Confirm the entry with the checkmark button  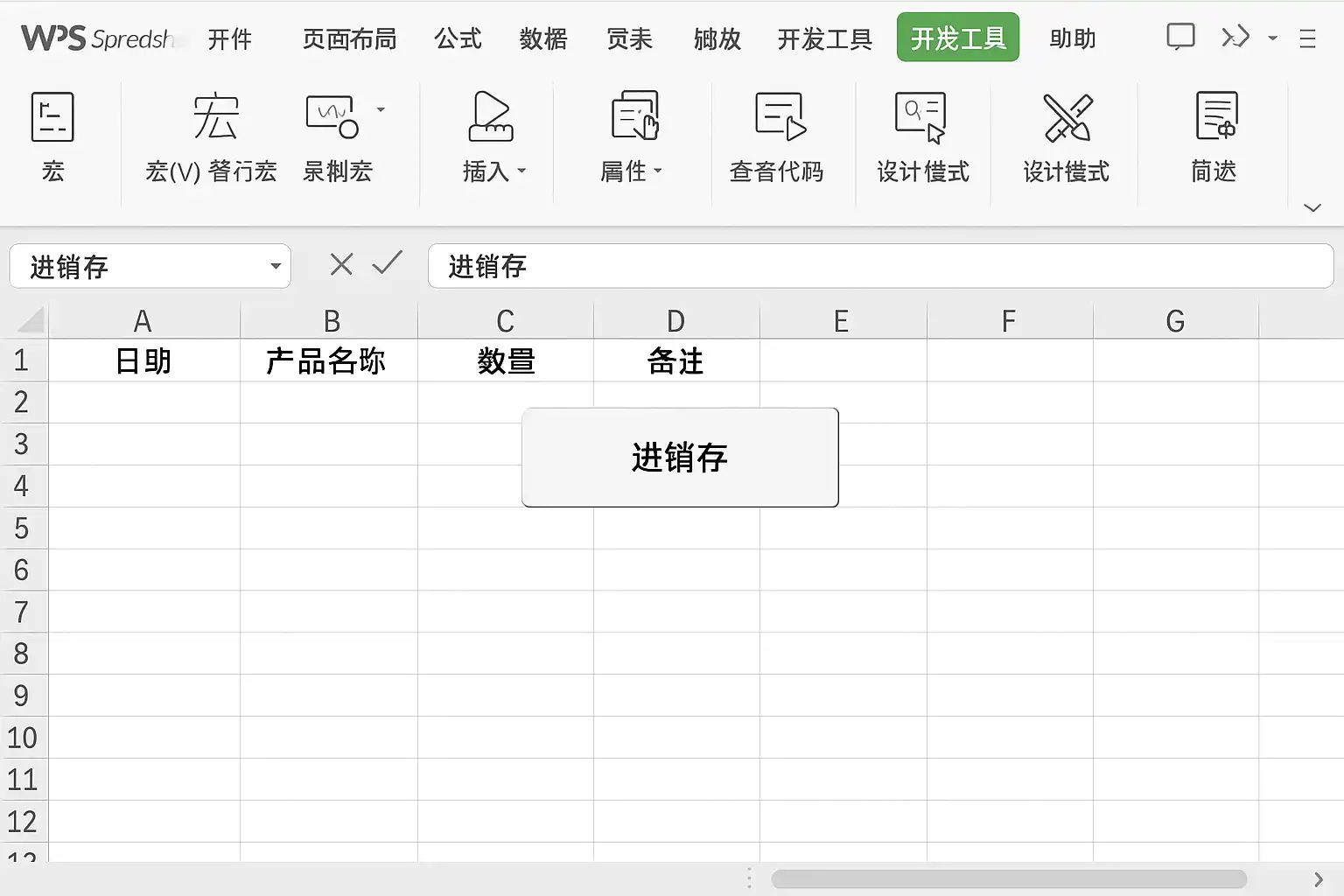tap(387, 262)
